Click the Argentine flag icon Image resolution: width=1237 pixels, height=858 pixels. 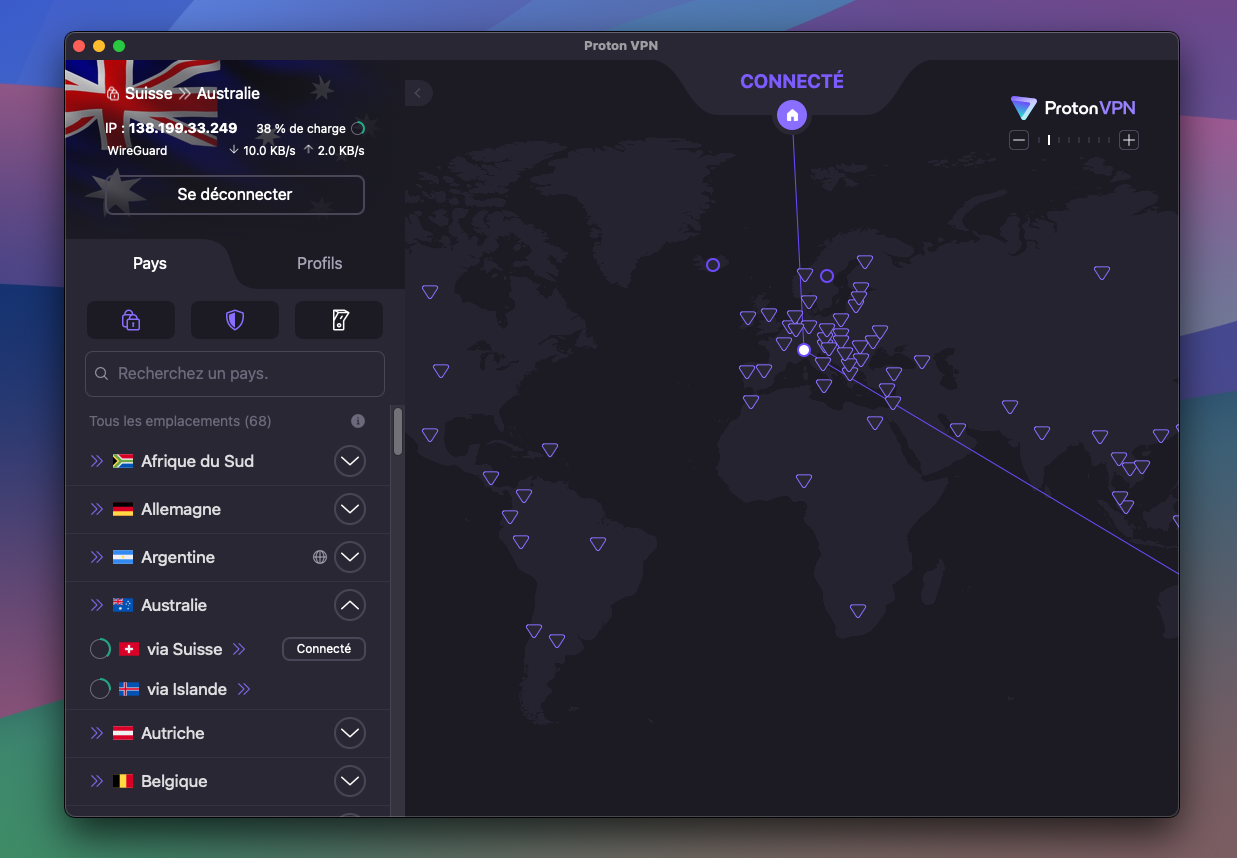(x=123, y=557)
